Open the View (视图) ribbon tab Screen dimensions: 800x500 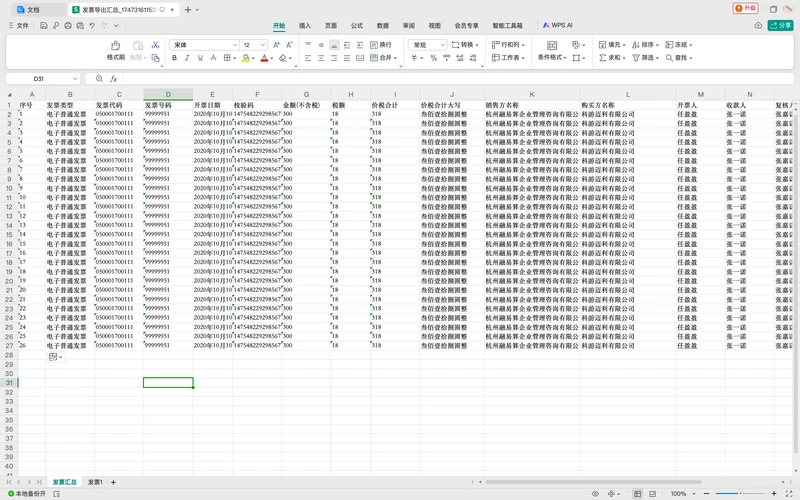tap(434, 26)
